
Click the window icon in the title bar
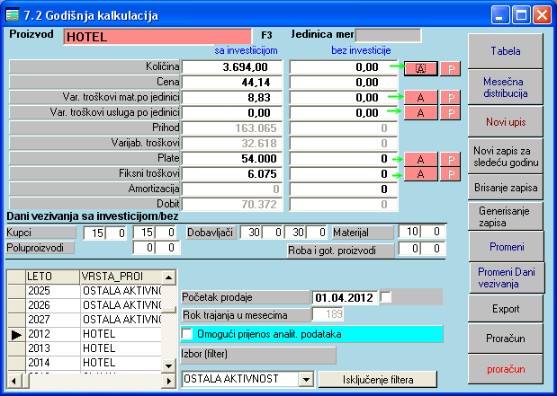click(x=12, y=15)
